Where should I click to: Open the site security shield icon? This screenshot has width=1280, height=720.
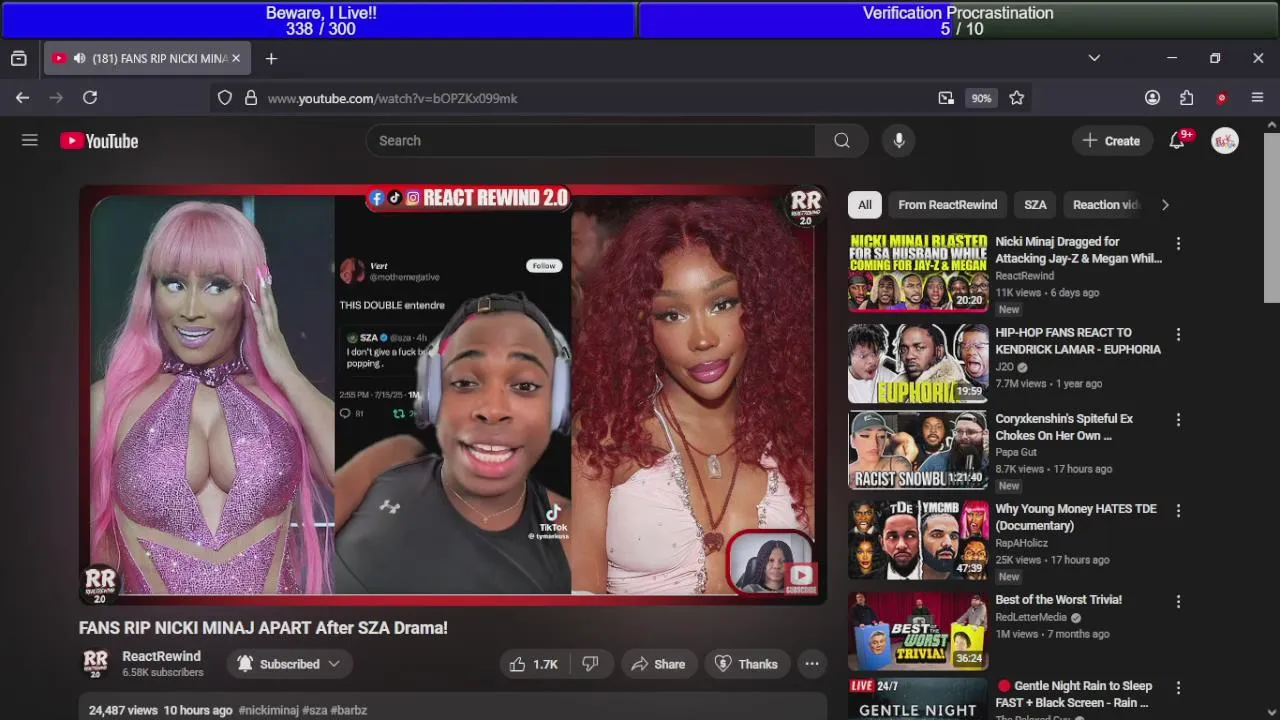[225, 98]
